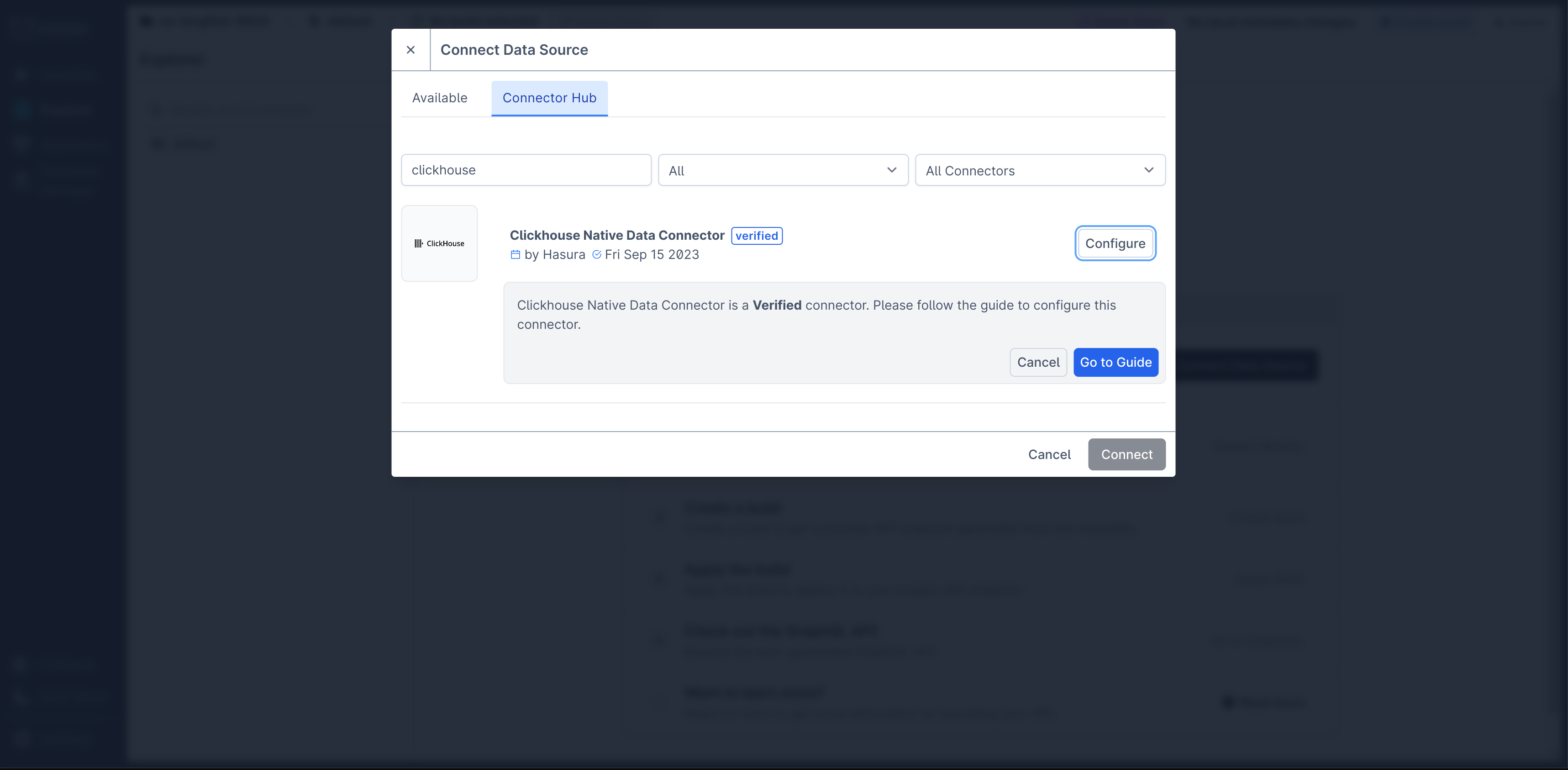Cancel the verified connector guide prompt
The height and width of the screenshot is (770, 1568).
click(1038, 362)
